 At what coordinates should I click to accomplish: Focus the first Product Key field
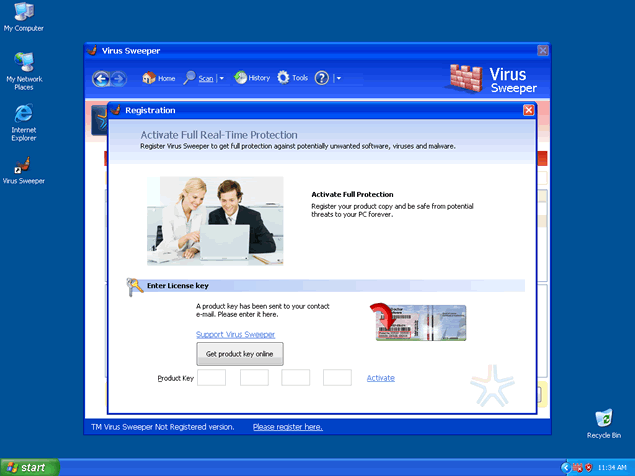(211, 378)
